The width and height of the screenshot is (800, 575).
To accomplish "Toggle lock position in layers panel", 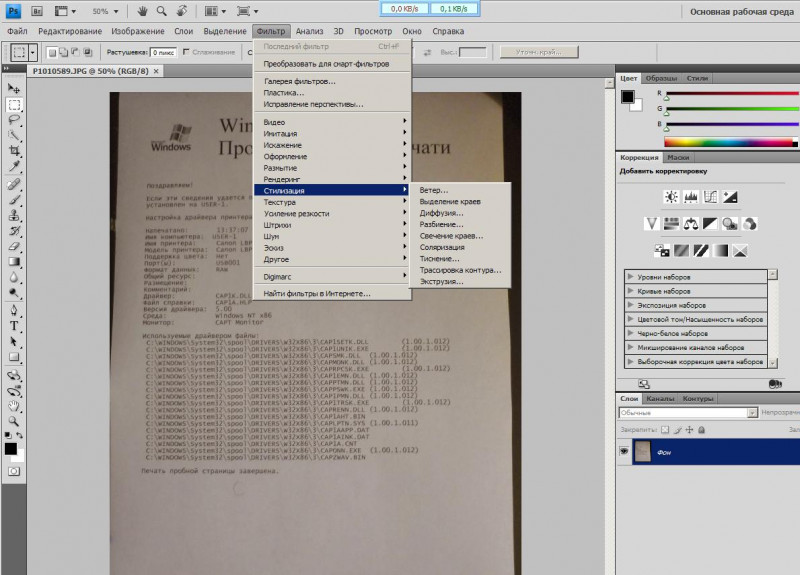I will [x=689, y=430].
